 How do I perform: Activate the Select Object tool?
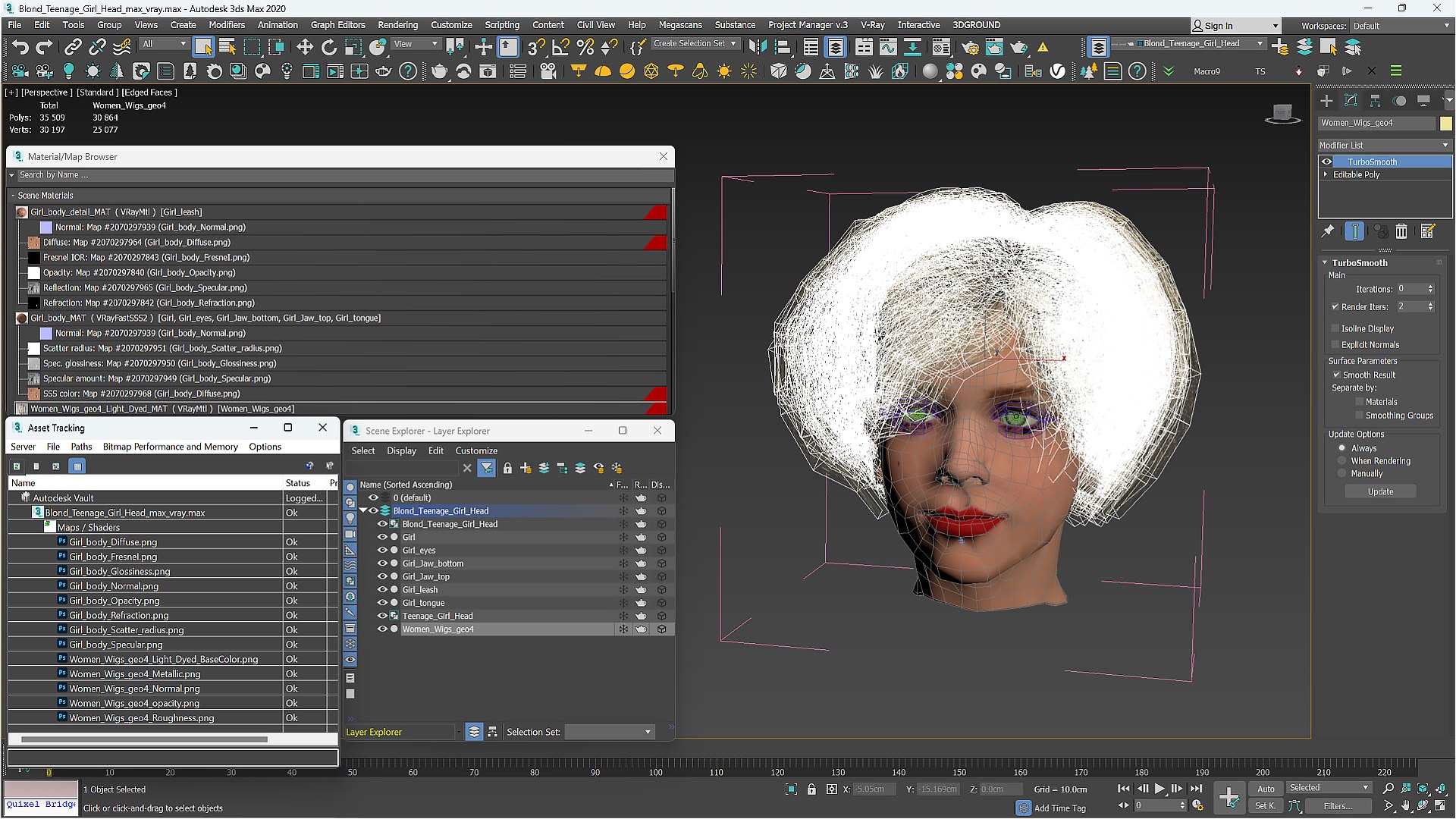click(203, 47)
